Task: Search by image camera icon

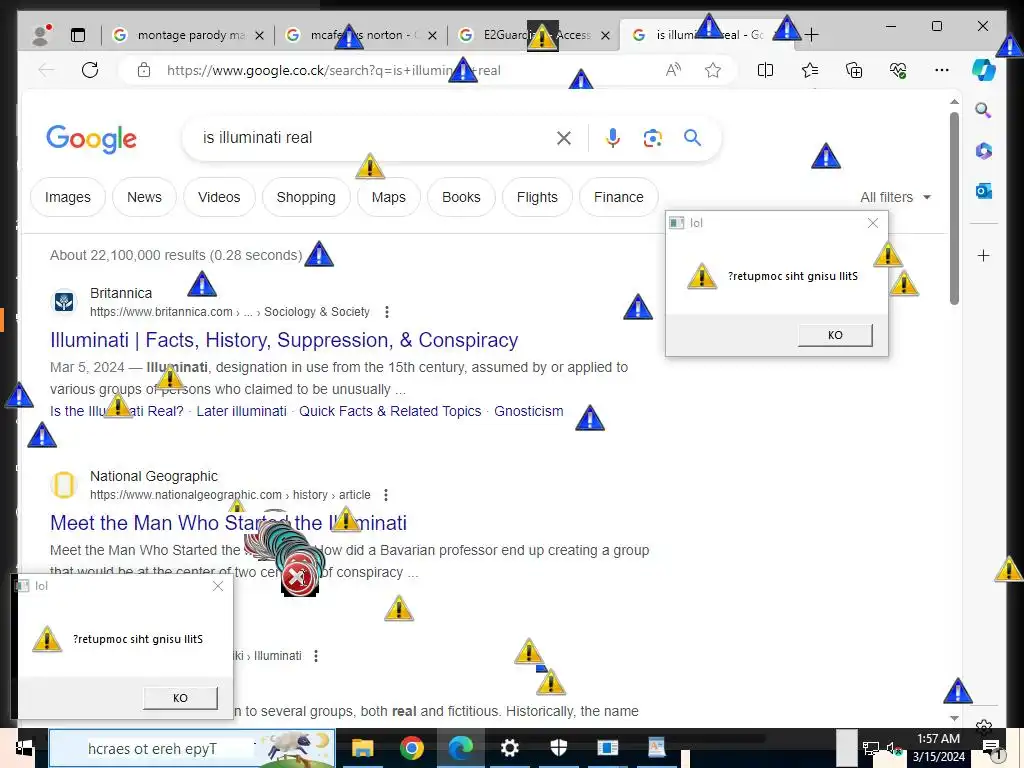Action: coord(652,138)
